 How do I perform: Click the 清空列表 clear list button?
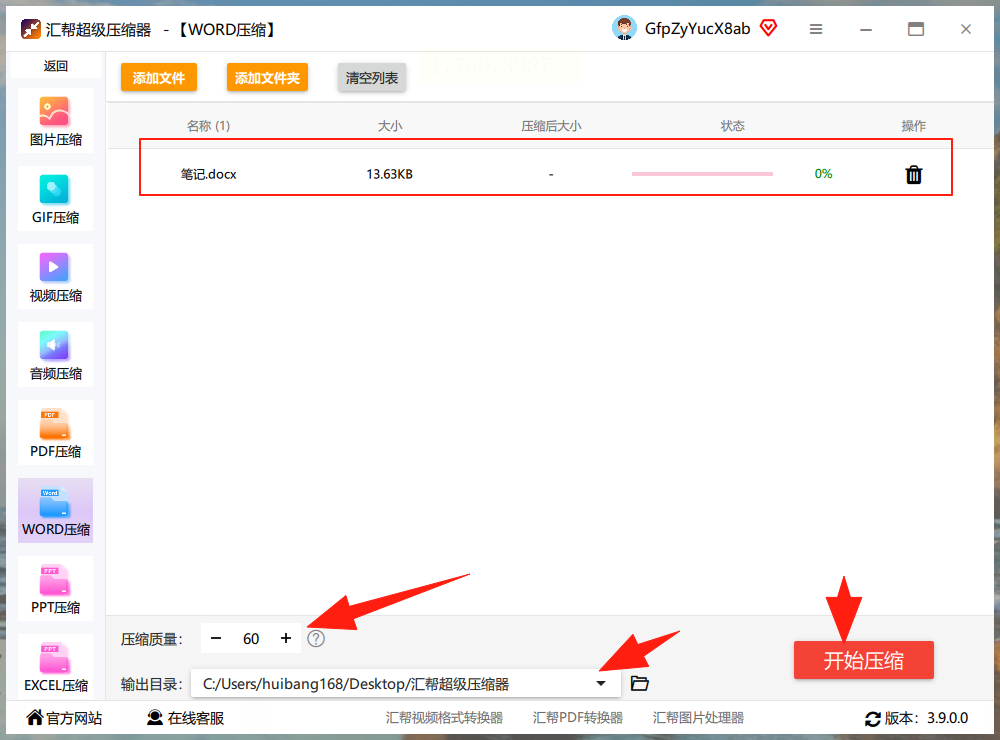tap(372, 78)
